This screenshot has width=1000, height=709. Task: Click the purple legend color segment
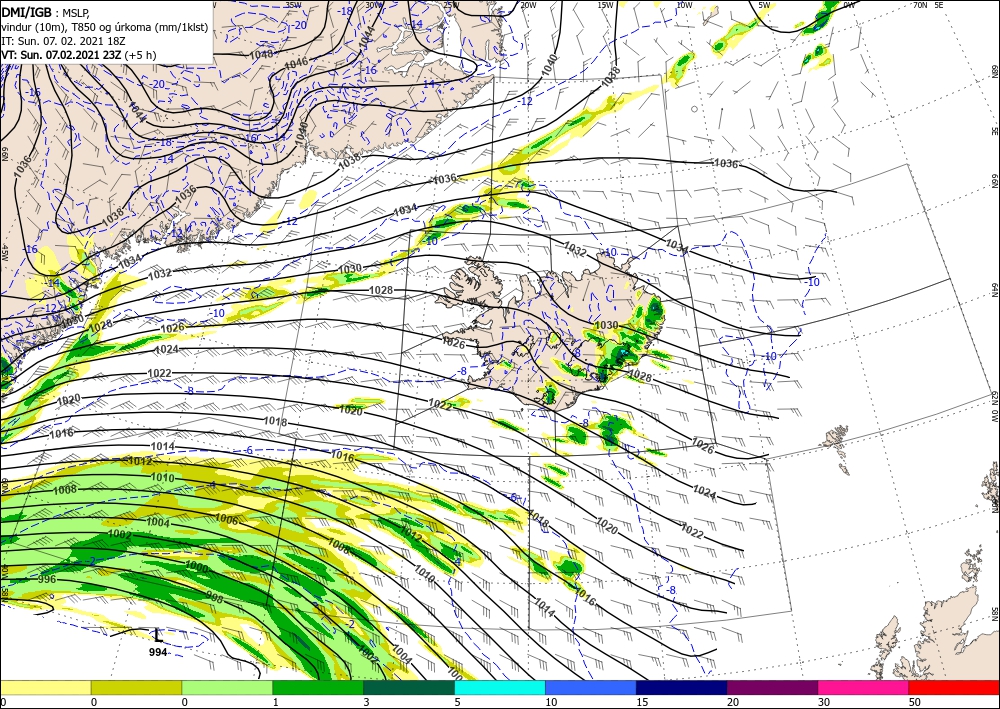tap(772, 688)
